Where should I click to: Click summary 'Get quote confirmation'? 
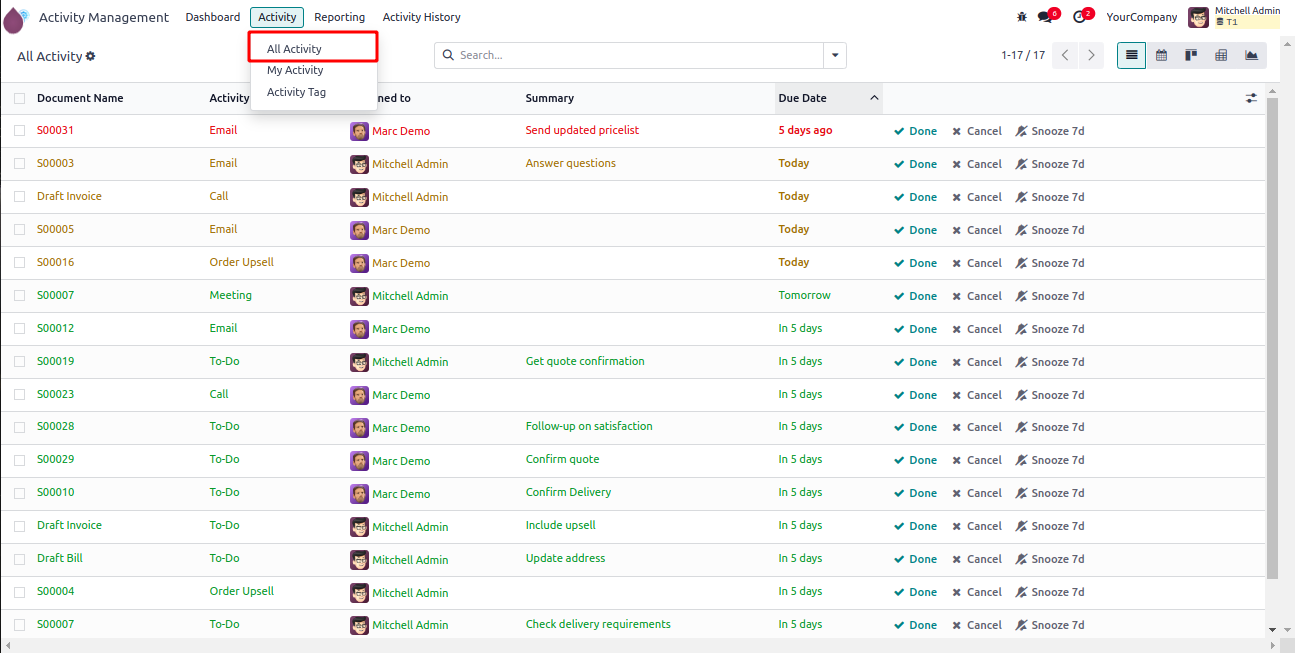tap(585, 361)
